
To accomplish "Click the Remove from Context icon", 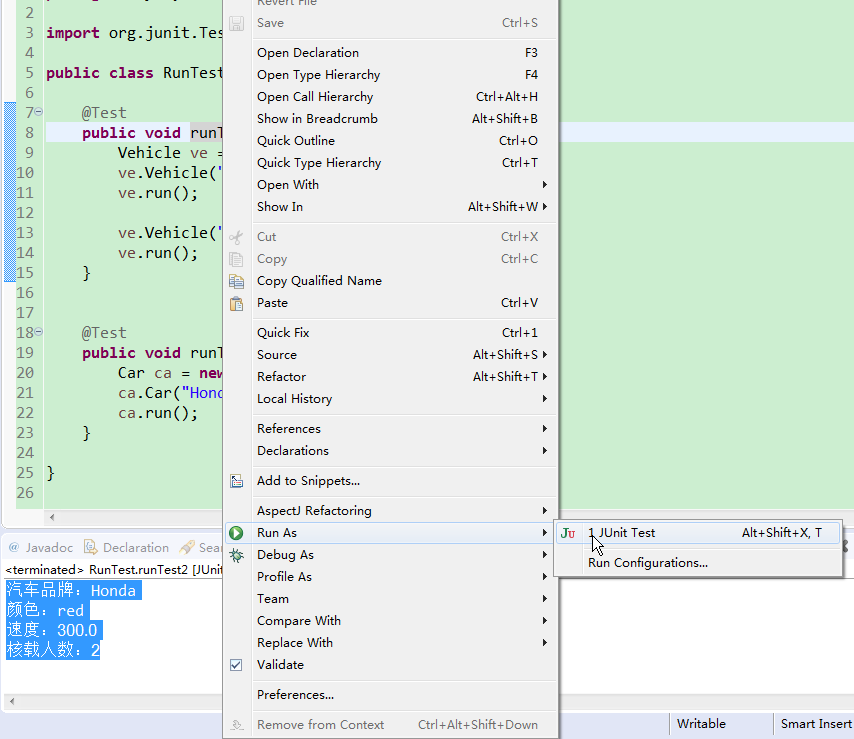I will [236, 725].
